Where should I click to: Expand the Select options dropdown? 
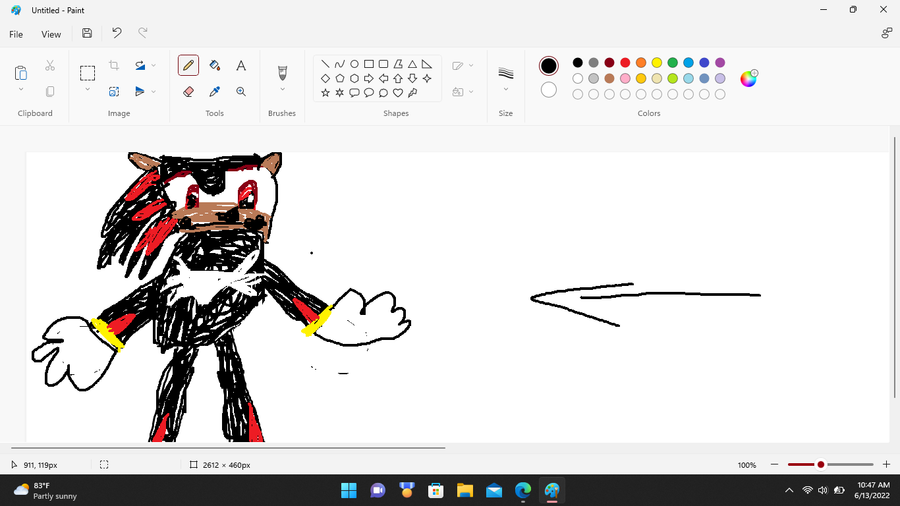pyautogui.click(x=87, y=89)
